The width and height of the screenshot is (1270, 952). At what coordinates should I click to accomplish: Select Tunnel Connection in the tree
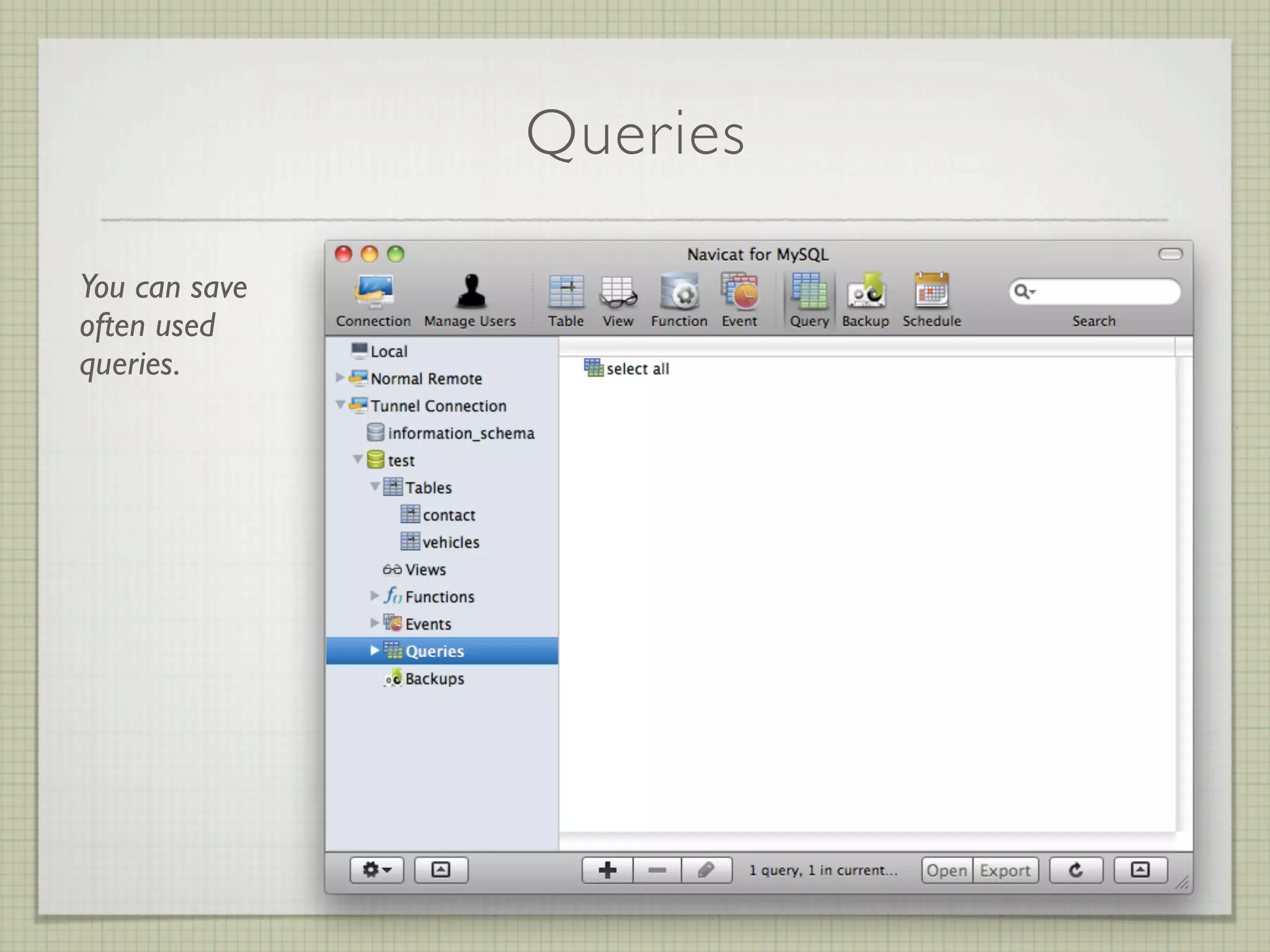[x=438, y=406]
